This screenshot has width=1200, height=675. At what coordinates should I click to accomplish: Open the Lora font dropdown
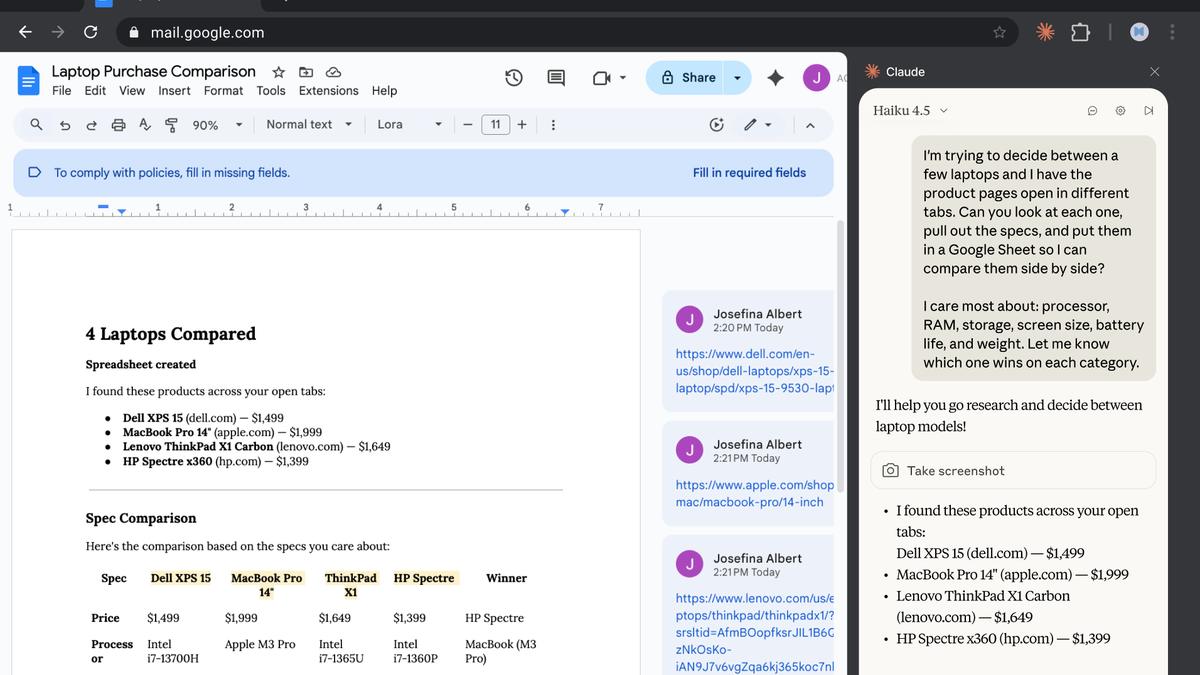point(409,125)
